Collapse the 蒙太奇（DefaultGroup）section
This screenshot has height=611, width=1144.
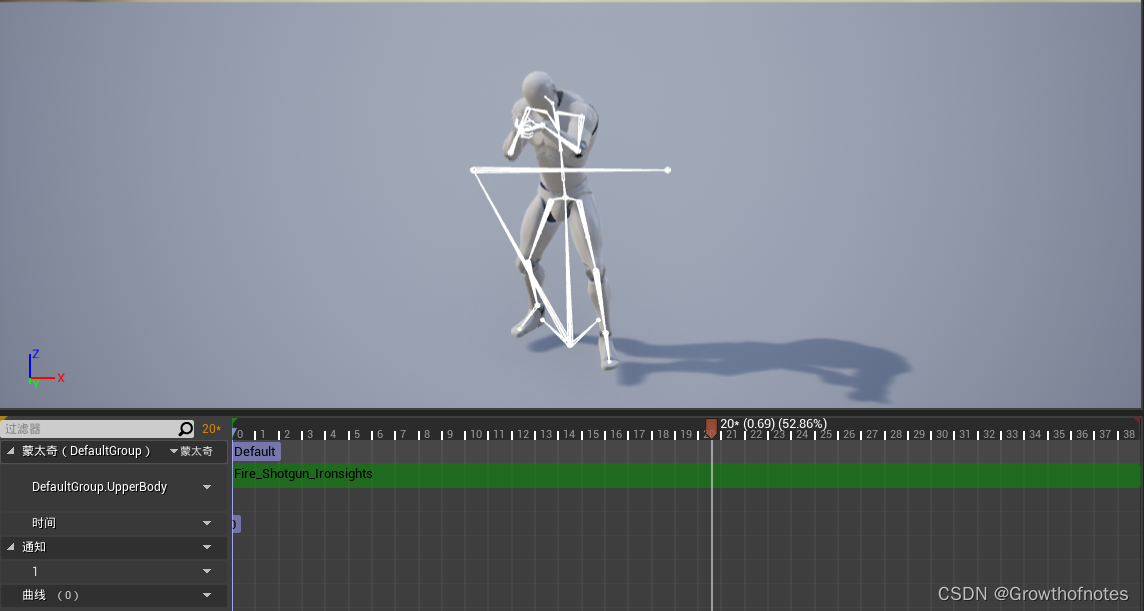pyautogui.click(x=10, y=450)
